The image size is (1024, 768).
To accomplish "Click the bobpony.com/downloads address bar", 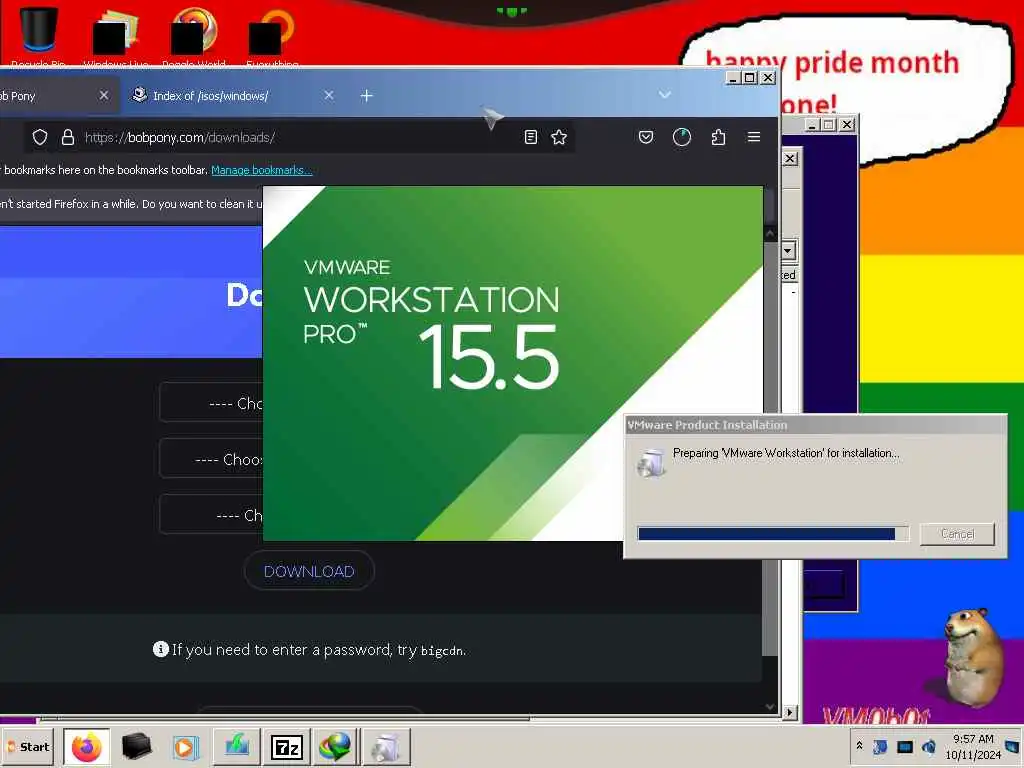I will tap(300, 137).
